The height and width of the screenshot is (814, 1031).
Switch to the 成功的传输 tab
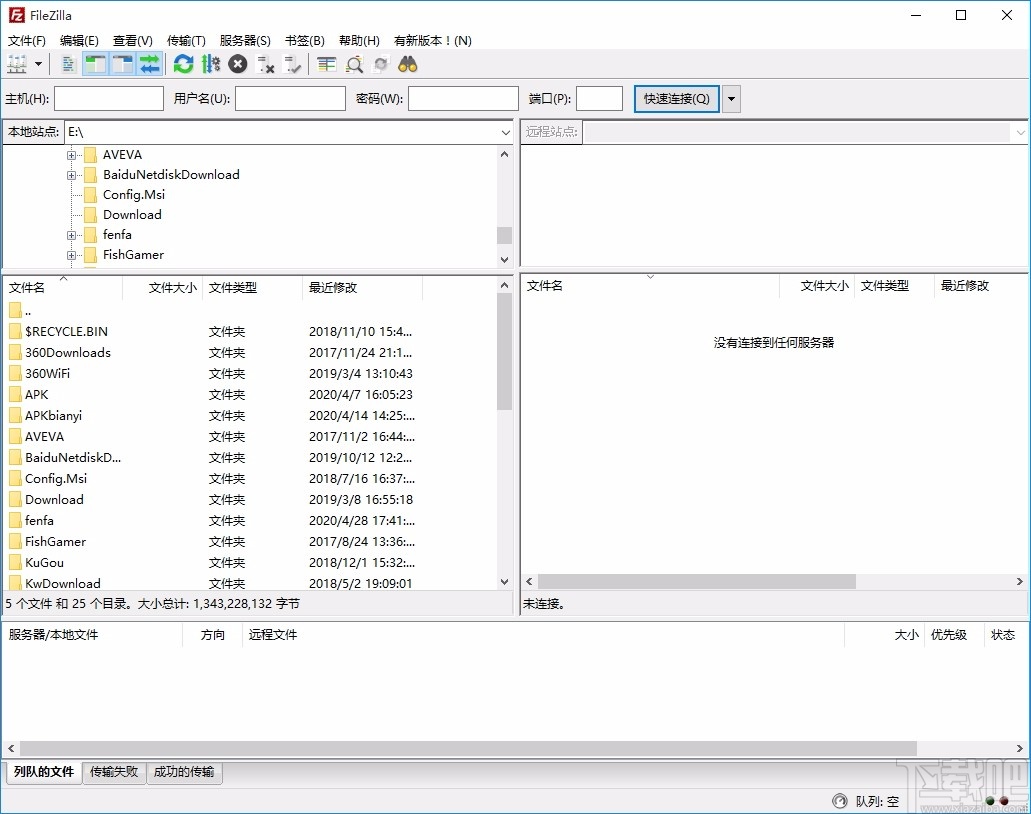click(x=184, y=773)
